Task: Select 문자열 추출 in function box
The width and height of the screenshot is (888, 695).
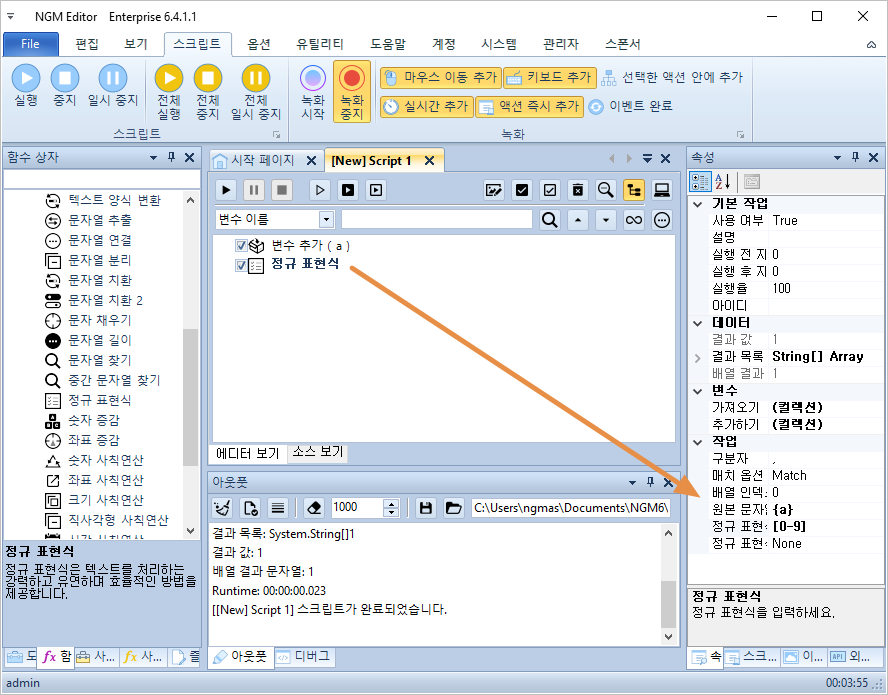Action: (100, 220)
